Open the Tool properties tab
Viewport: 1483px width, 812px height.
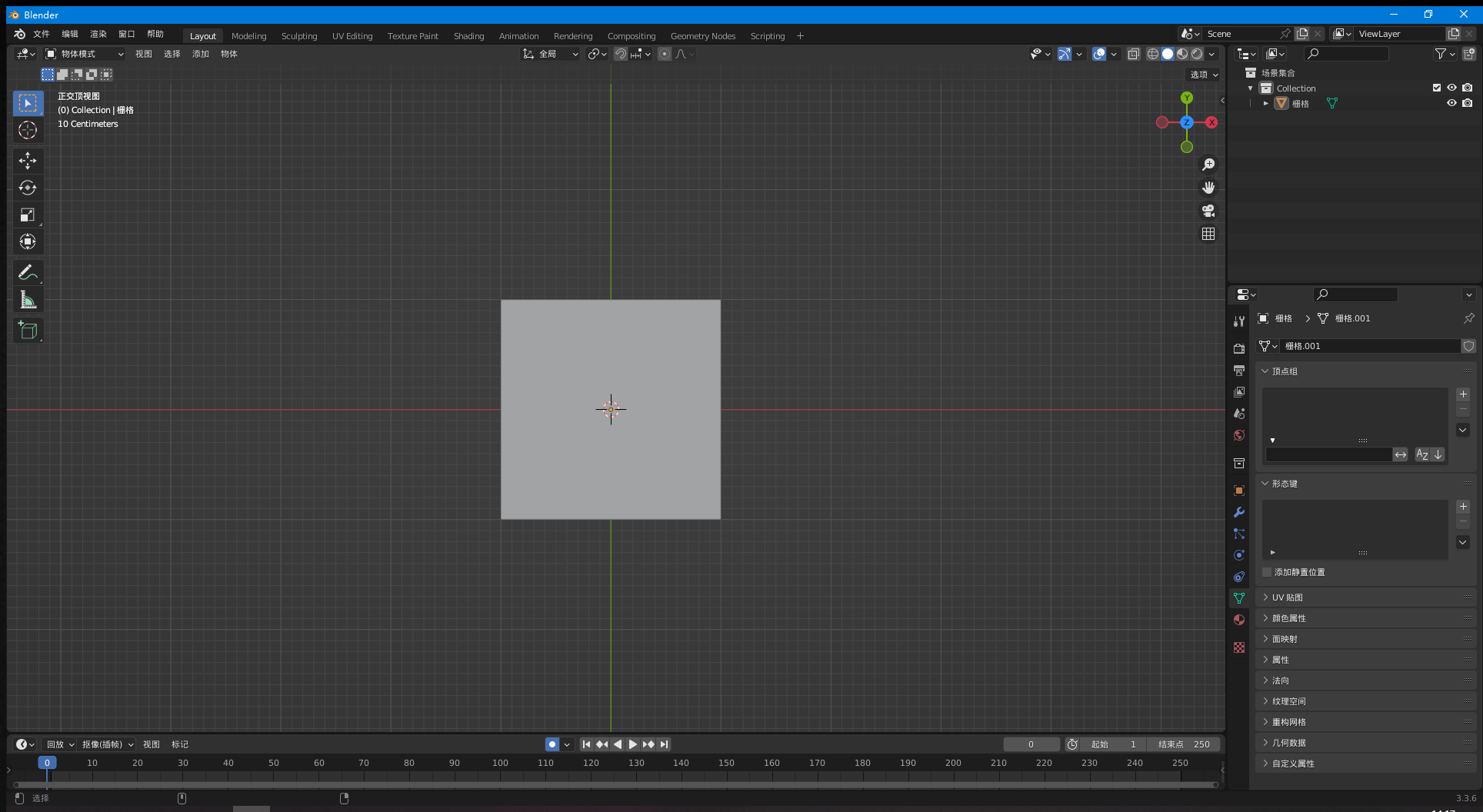click(1238, 321)
